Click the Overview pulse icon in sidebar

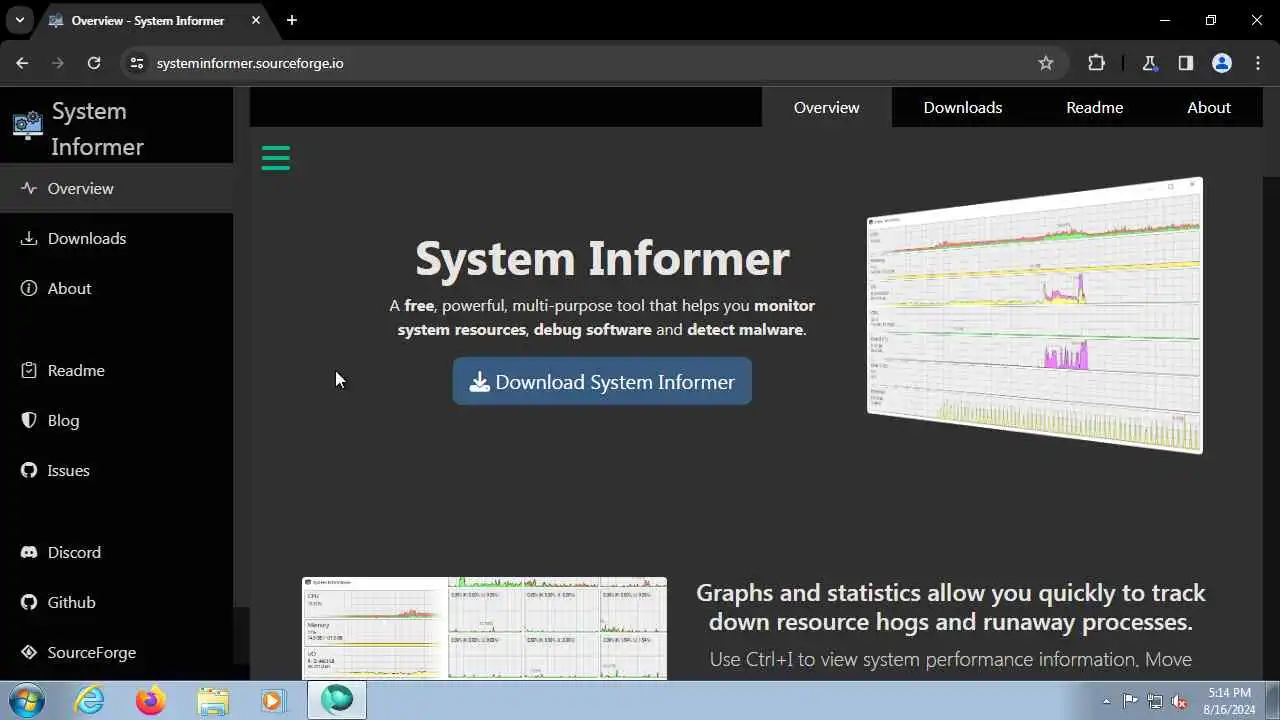coord(29,188)
